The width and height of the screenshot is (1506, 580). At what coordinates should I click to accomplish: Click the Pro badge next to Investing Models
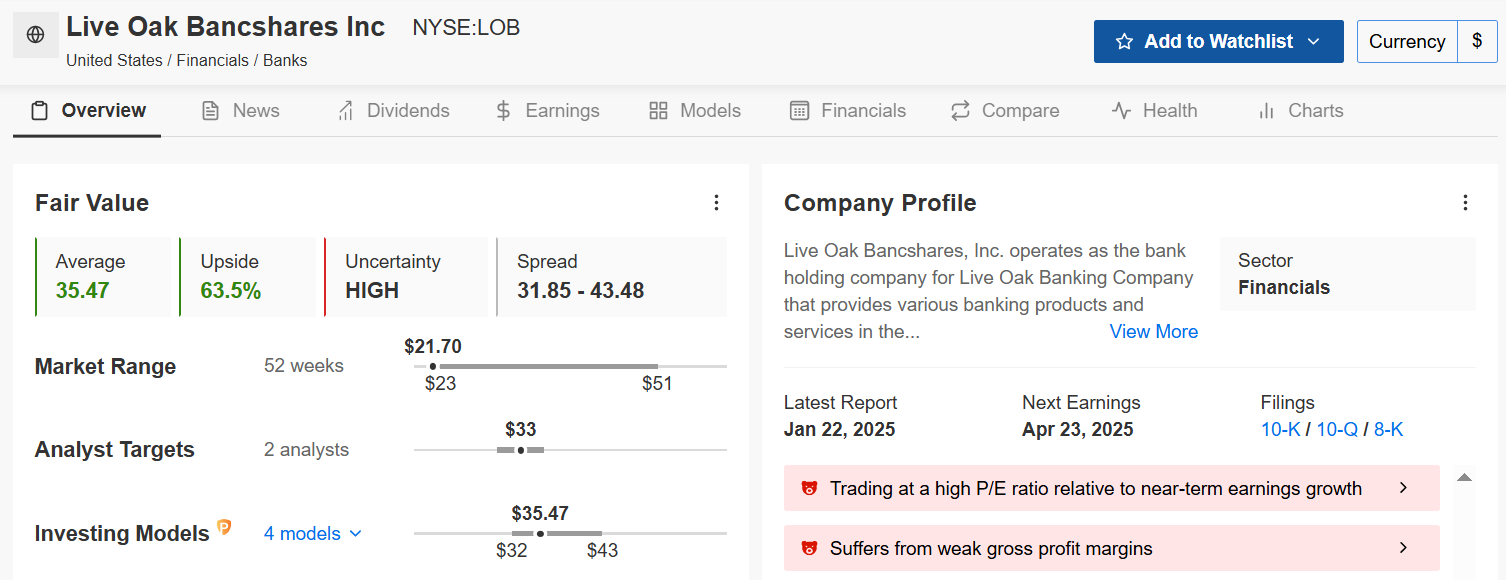224,527
